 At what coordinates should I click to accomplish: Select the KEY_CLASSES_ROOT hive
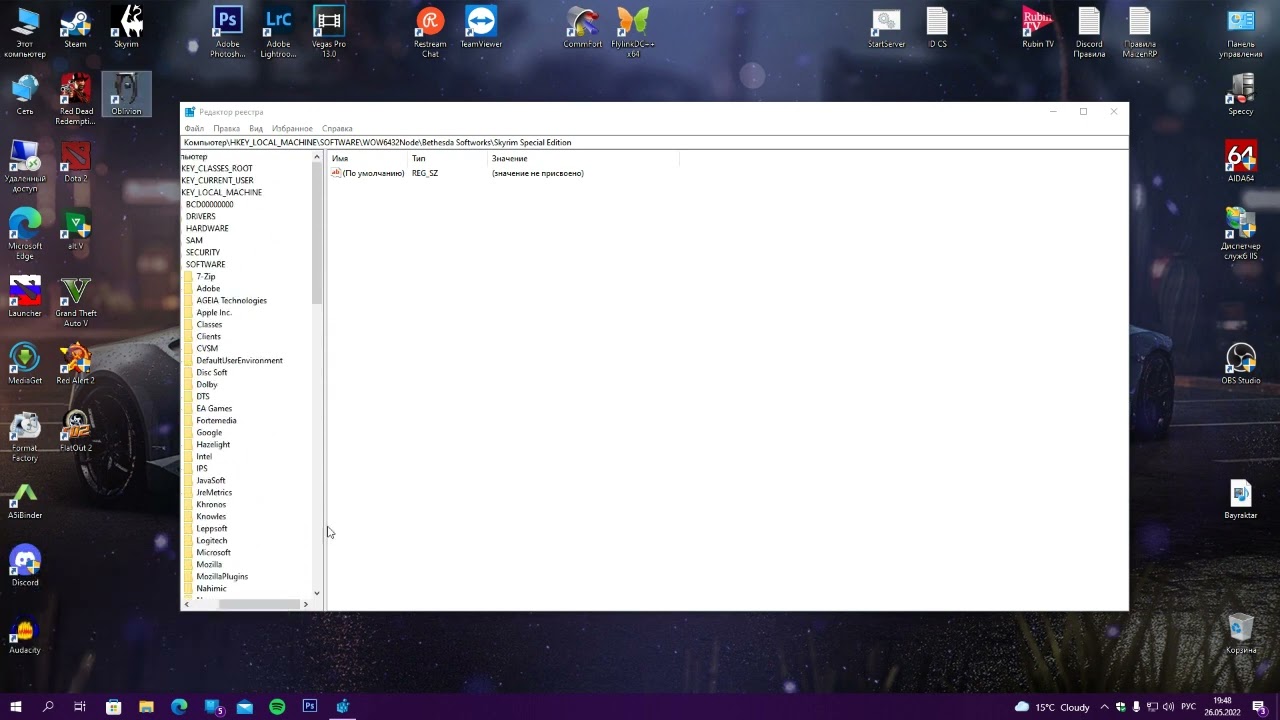[217, 168]
